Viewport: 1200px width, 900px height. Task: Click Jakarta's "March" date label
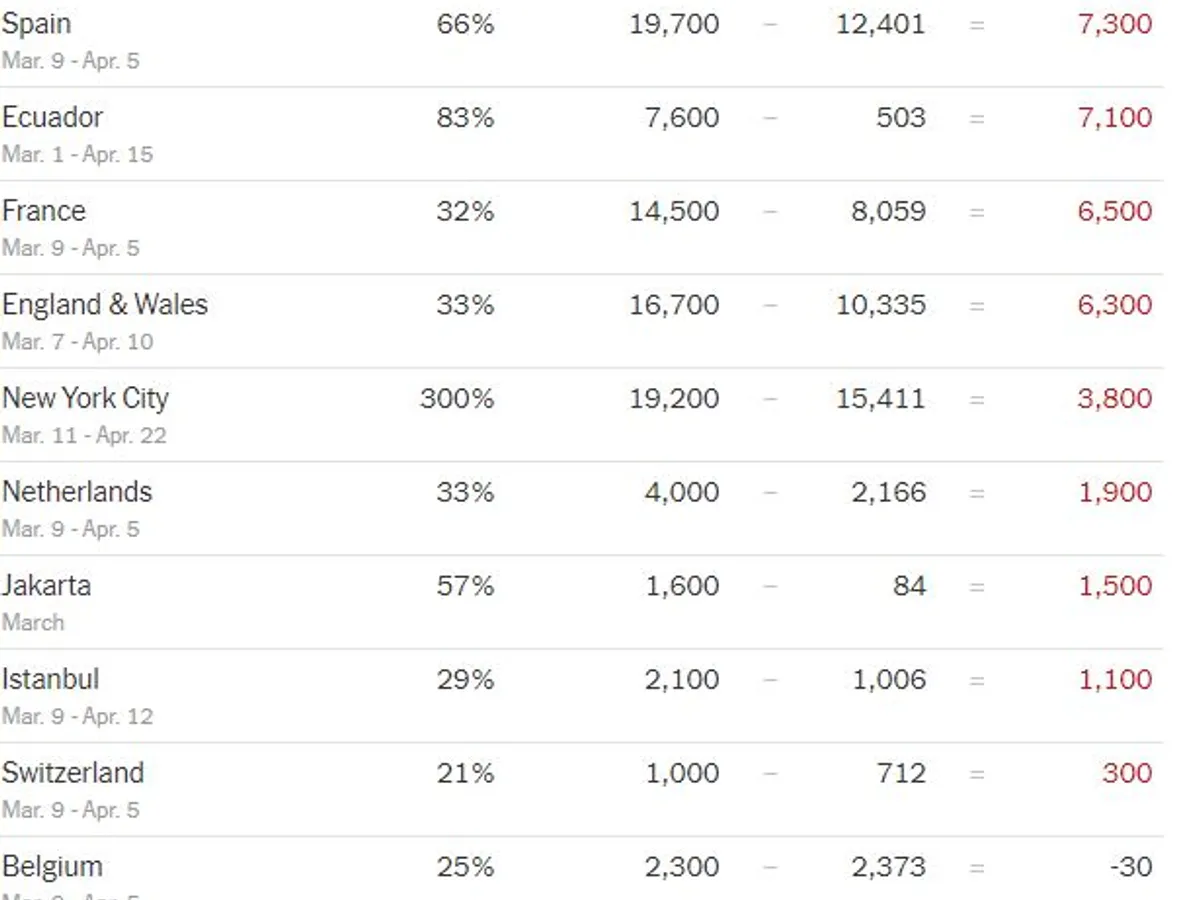tap(33, 623)
